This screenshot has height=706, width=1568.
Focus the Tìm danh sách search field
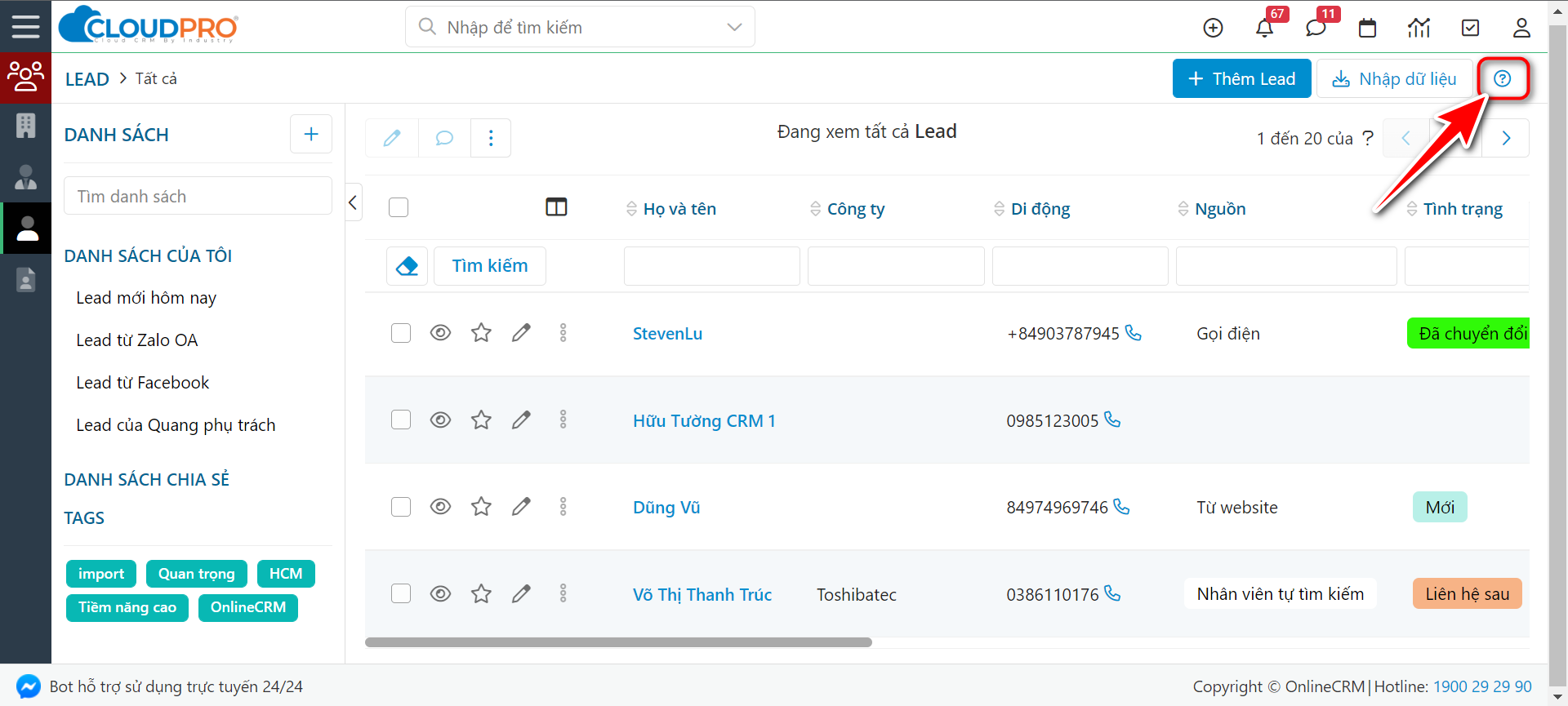[198, 196]
